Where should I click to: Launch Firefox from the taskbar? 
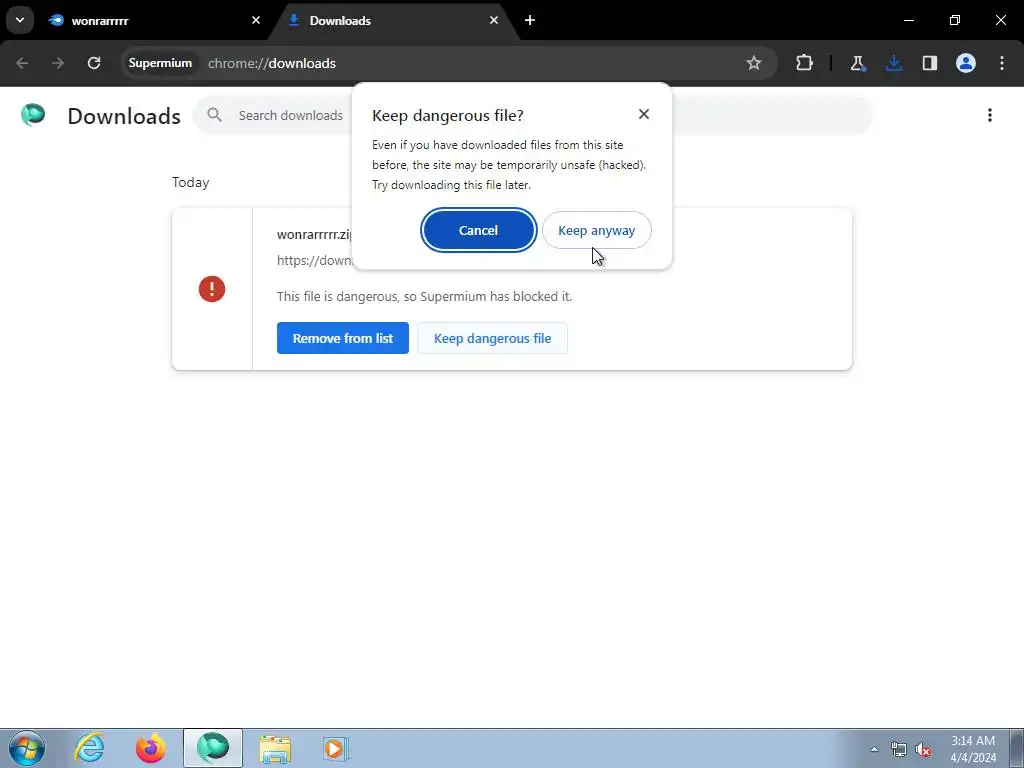pos(151,748)
